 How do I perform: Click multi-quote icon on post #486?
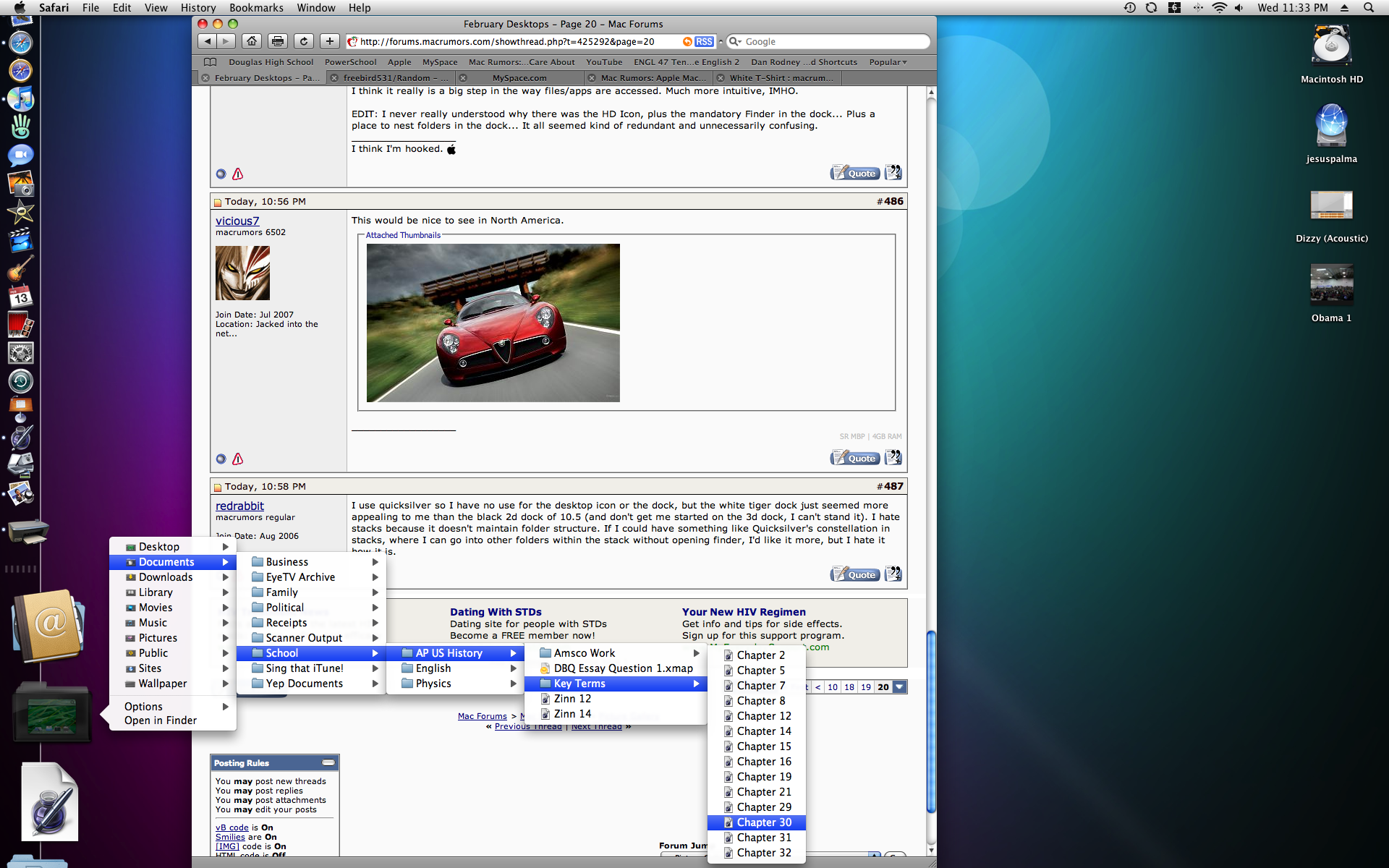[893, 458]
